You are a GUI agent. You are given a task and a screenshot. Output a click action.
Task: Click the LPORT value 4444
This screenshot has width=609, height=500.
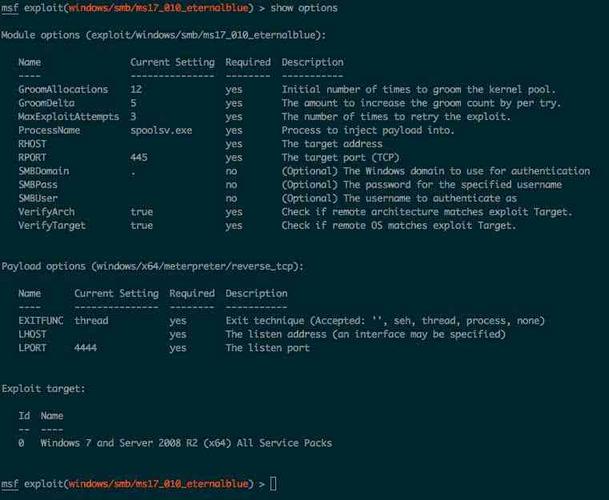tap(86, 348)
